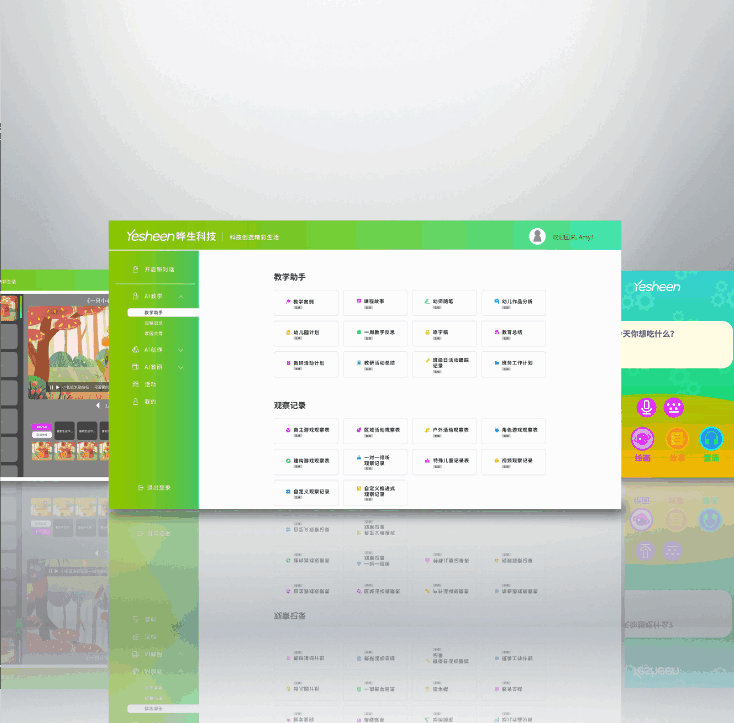Open the 幼儿作品分析 card

coord(513,302)
